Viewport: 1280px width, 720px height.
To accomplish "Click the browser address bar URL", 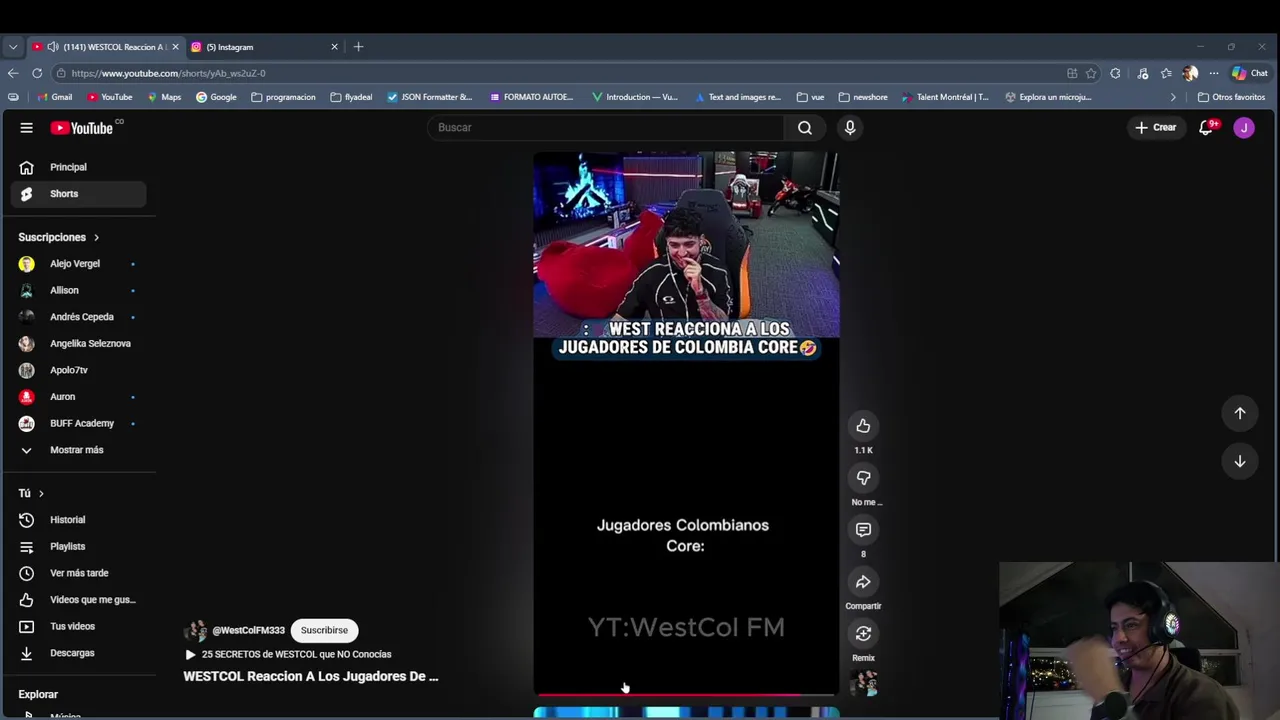I will (x=168, y=73).
